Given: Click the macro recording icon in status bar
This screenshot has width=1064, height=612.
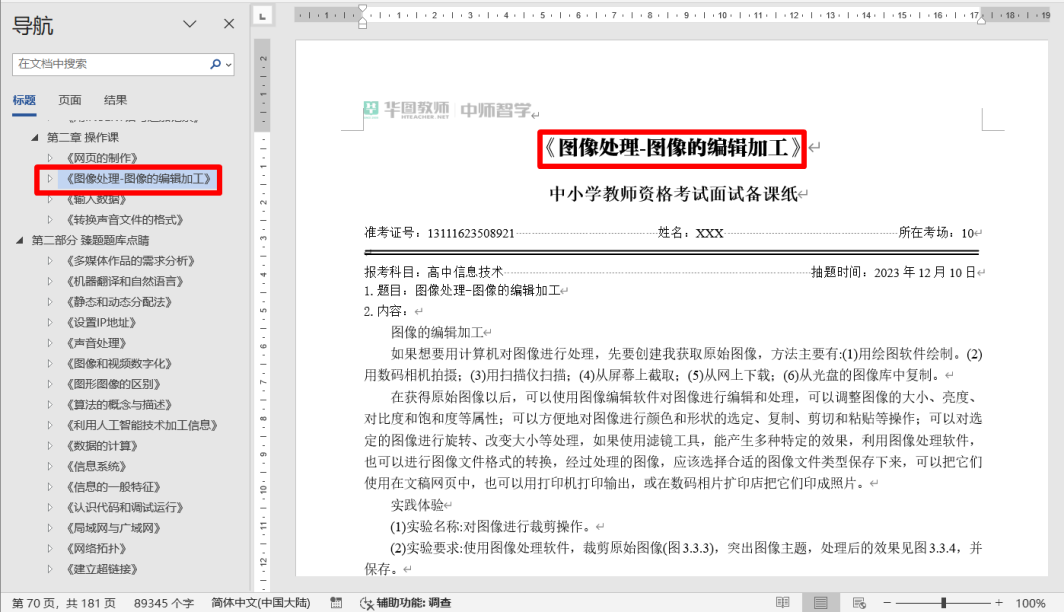Looking at the screenshot, I should click(336, 603).
